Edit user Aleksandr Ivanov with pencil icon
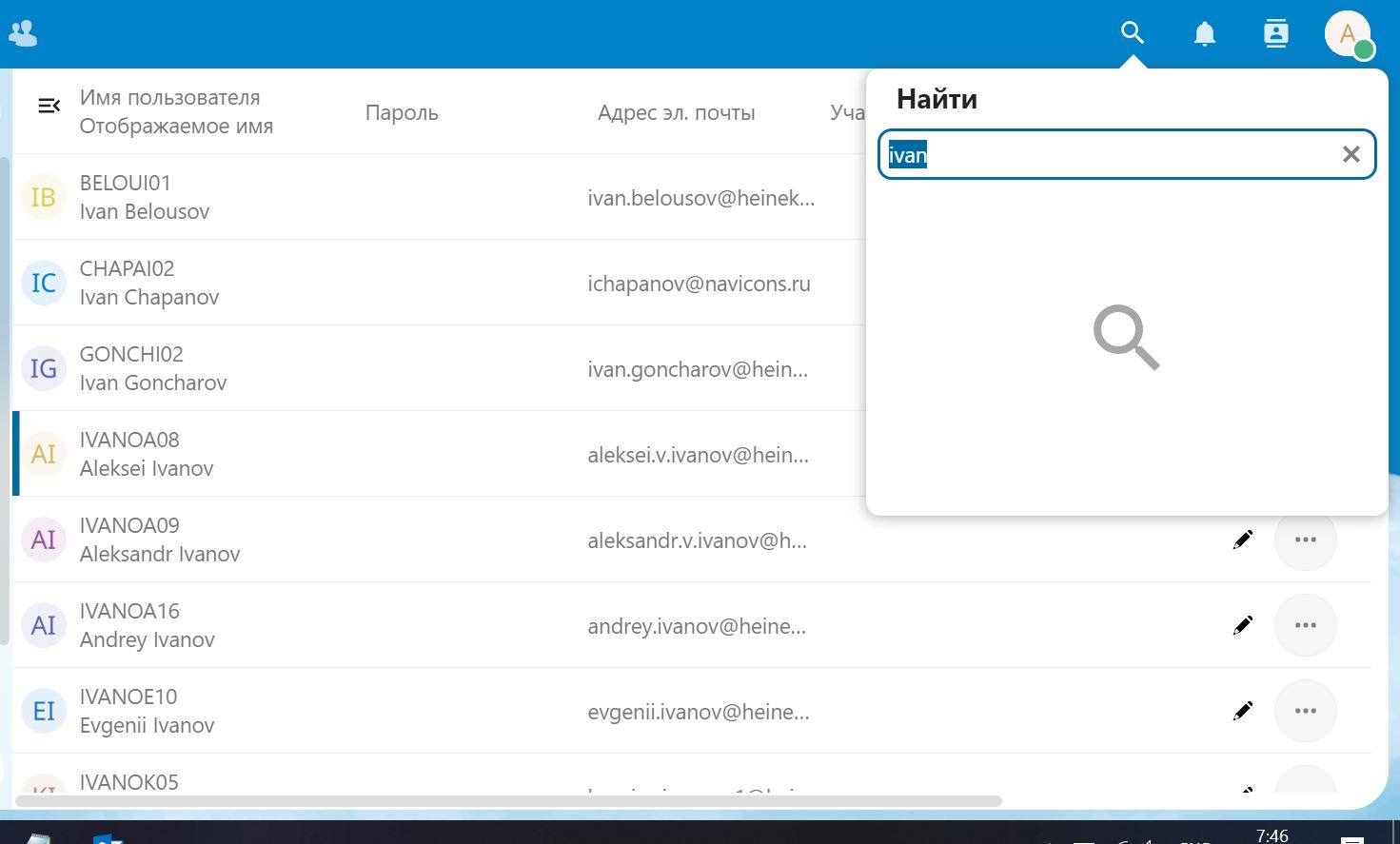This screenshot has width=1400, height=844. [1242, 540]
